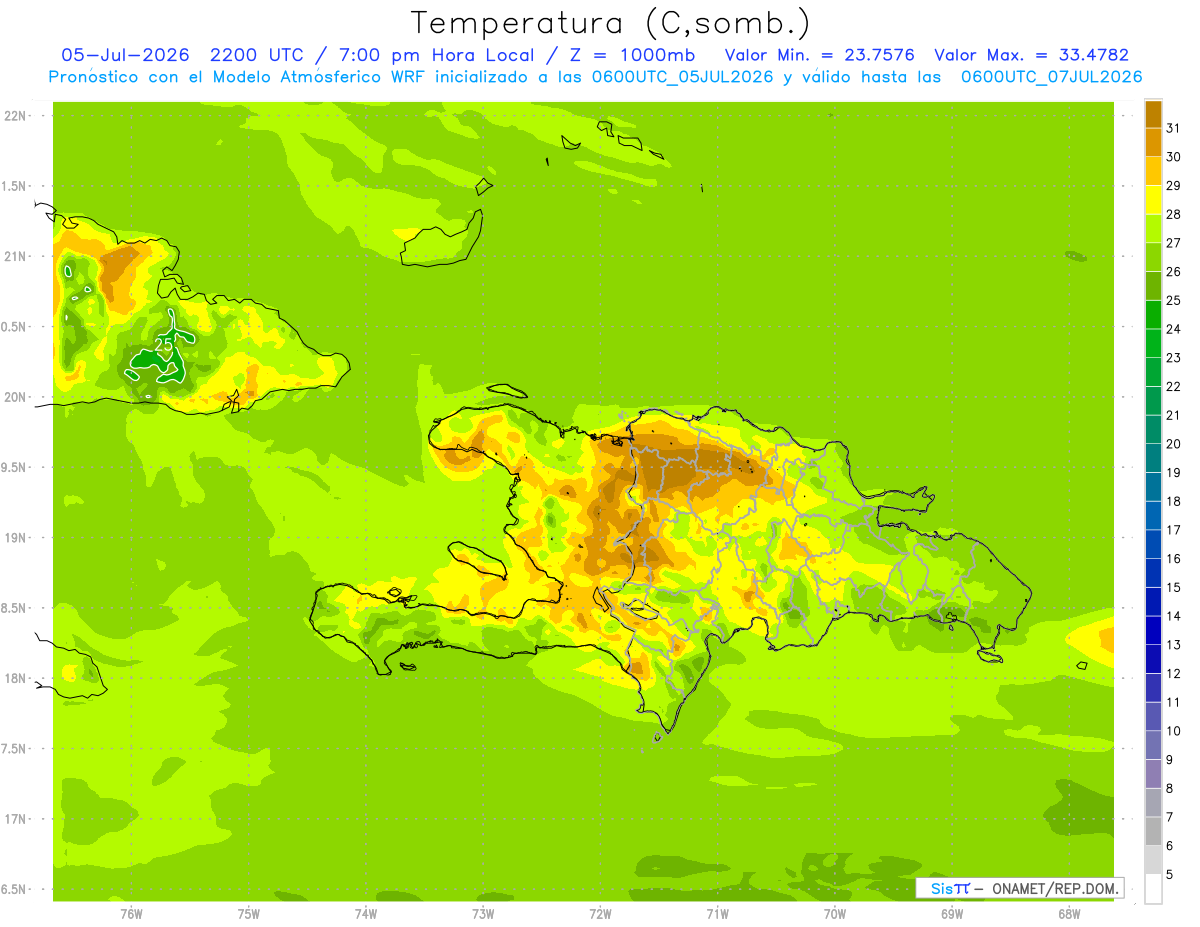This screenshot has height=927, width=1200.
Task: Click the '18N' latitude axis label
Action: 14,678
